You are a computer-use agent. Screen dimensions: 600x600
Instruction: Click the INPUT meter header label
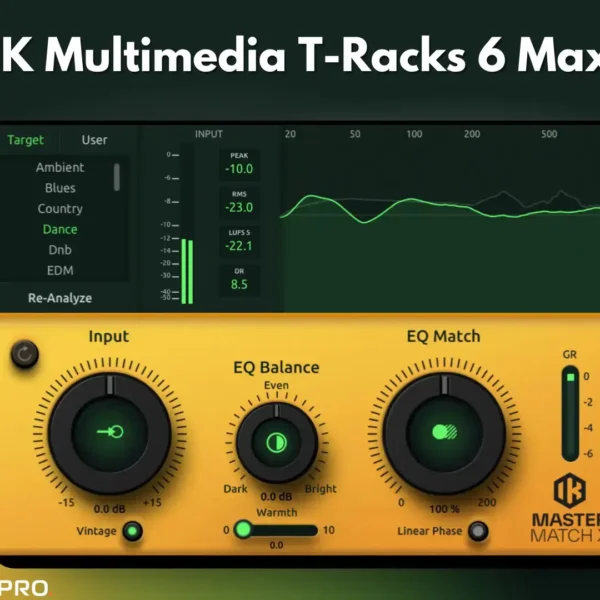click(x=209, y=134)
